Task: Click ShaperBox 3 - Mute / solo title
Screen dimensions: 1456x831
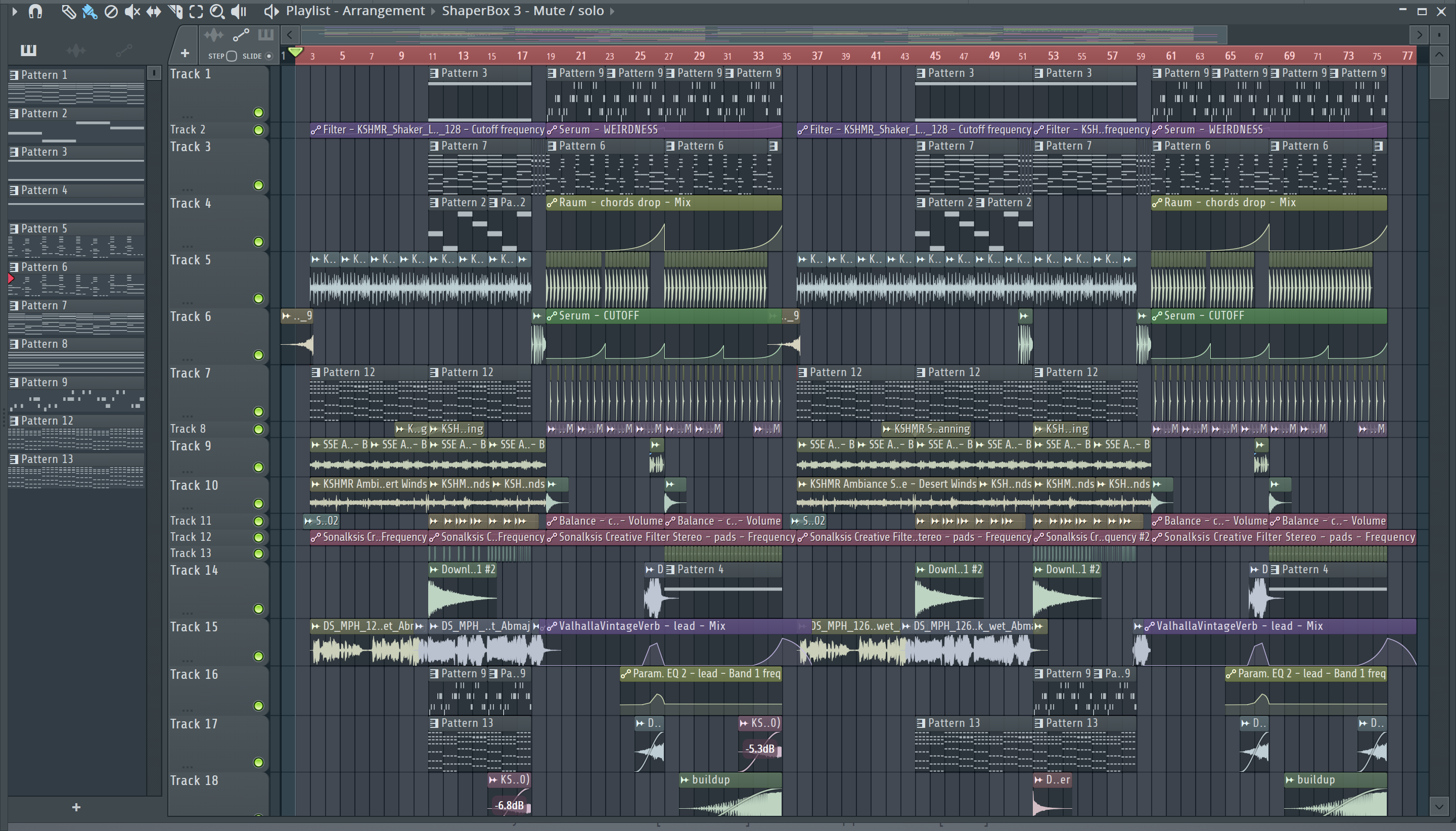Action: click(523, 11)
